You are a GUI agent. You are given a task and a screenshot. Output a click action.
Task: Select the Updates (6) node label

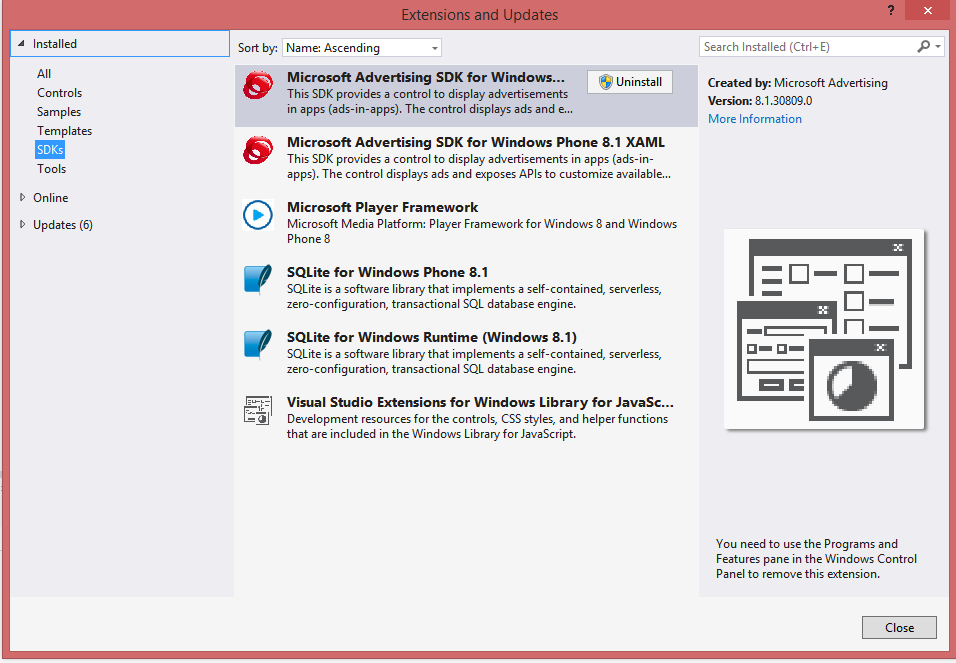(x=63, y=225)
